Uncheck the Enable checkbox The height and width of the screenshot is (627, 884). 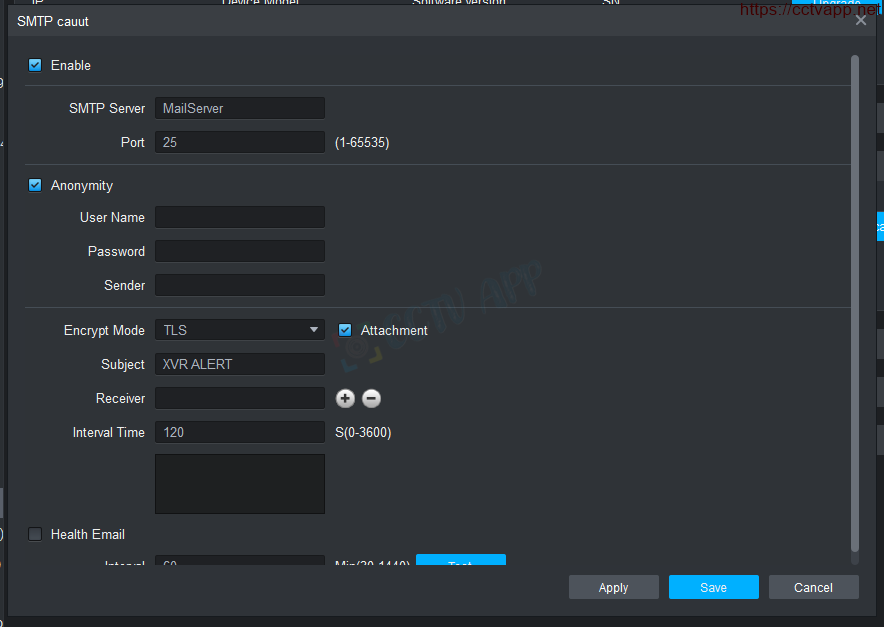(x=35, y=66)
